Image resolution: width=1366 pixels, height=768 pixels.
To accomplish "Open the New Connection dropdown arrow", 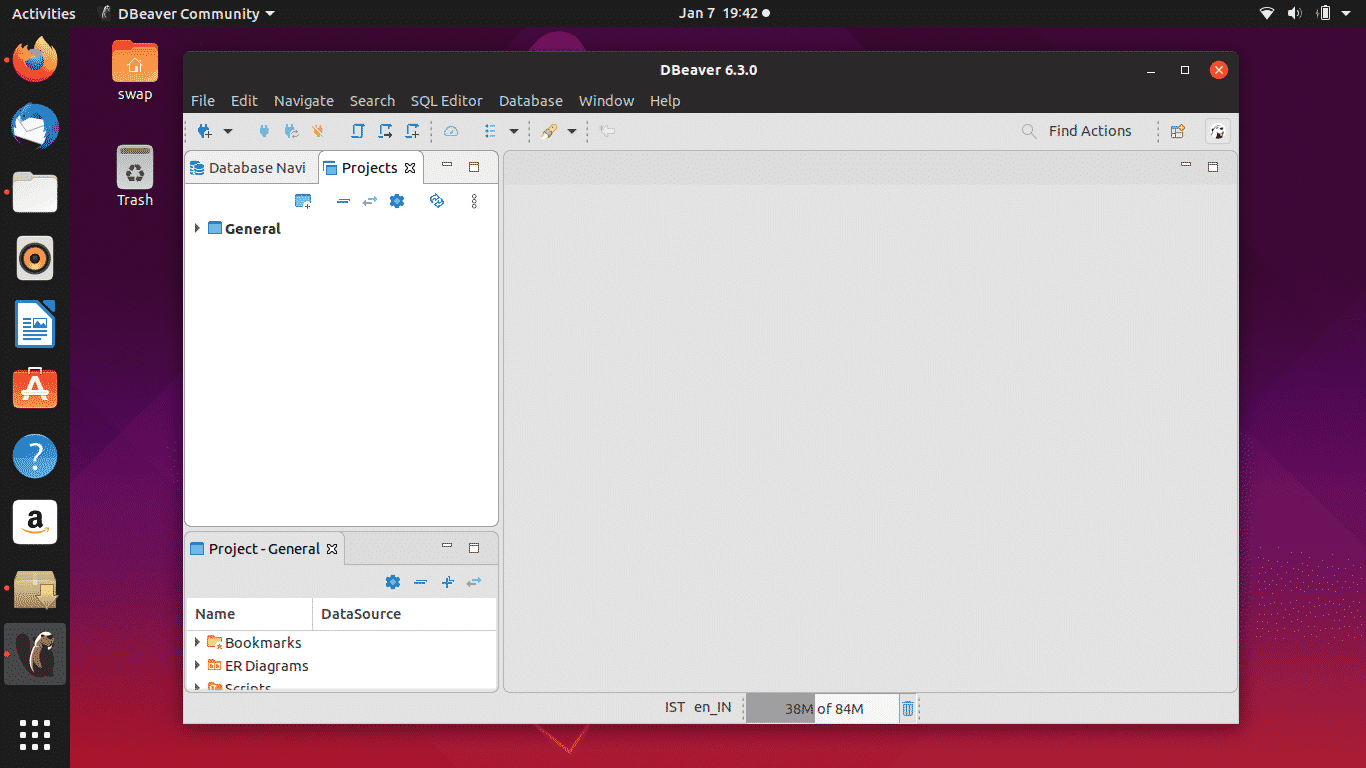I will tap(227, 131).
